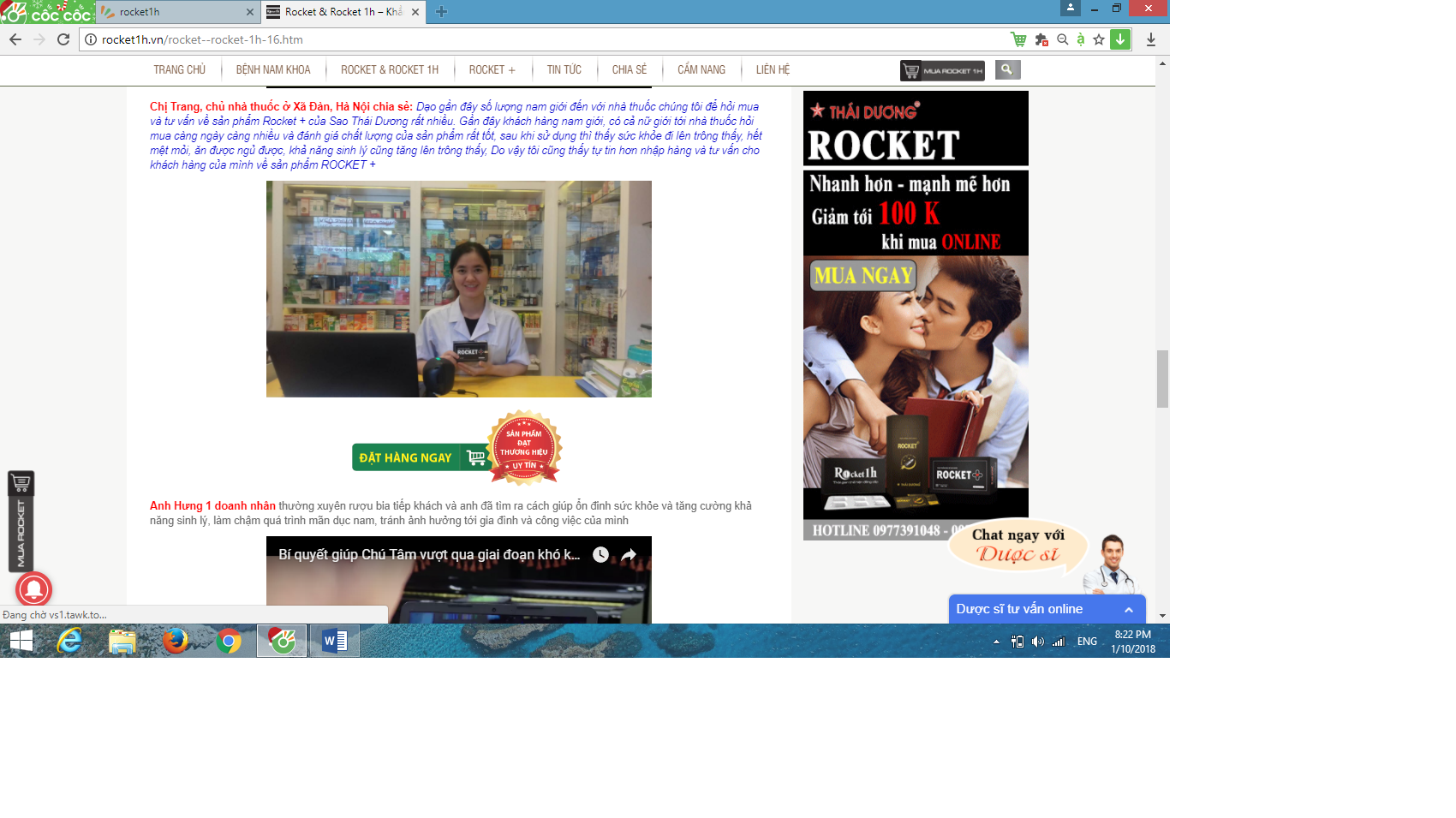Adjust the system volume speaker icon
The image size is (1456, 818).
pos(1038,642)
